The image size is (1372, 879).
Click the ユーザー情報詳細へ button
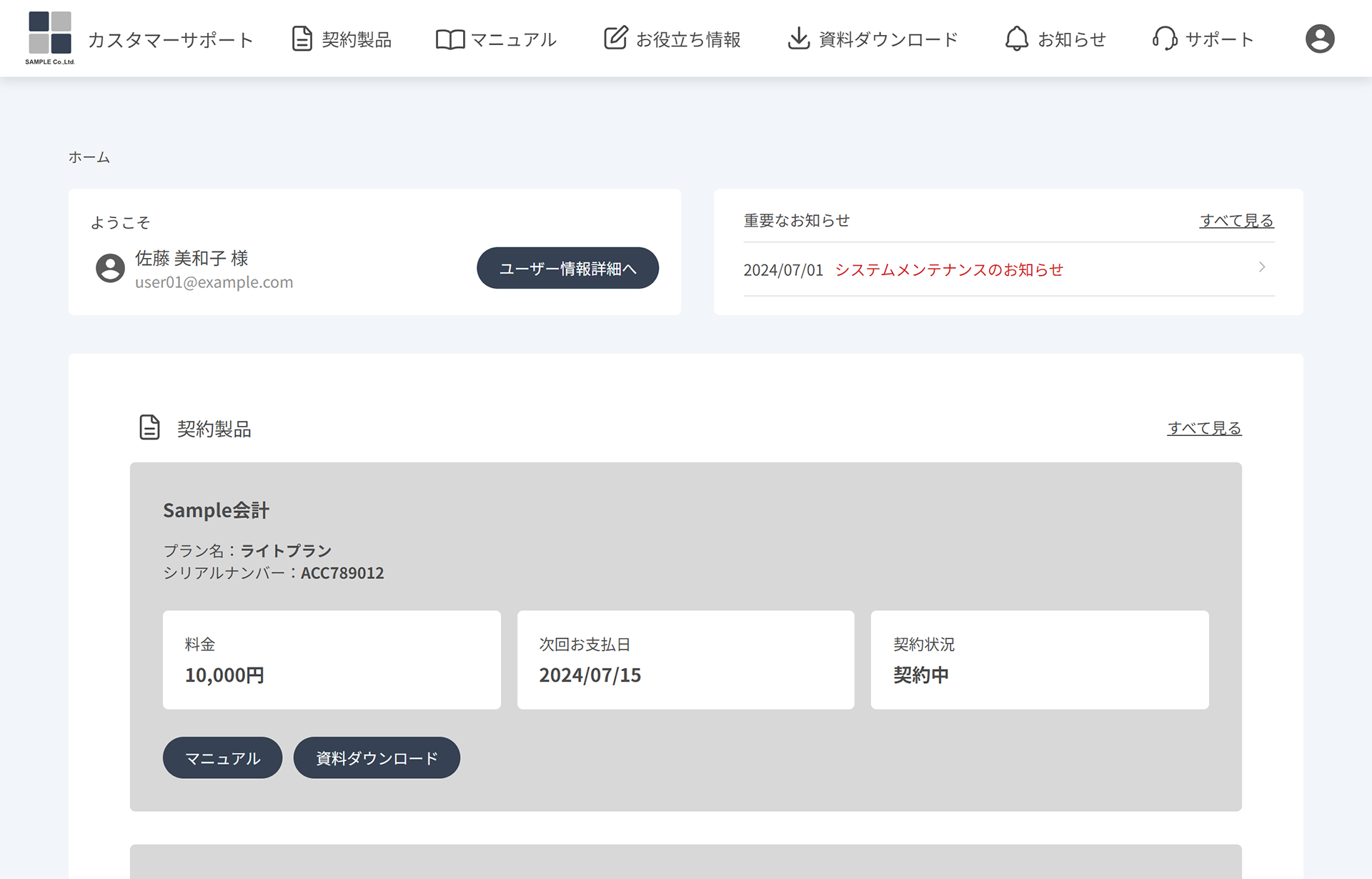567,268
